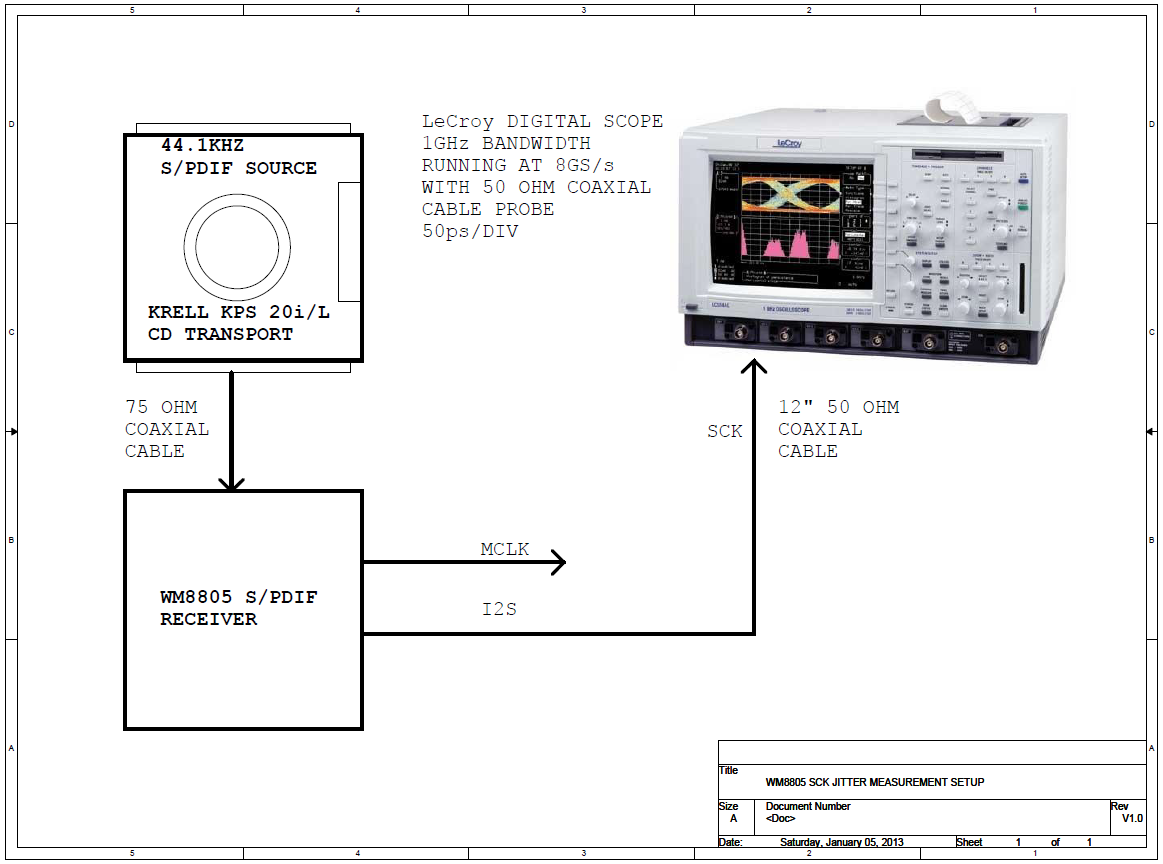1163x864 pixels.
Task: Select the "V1.0" revision value
Action: (1132, 819)
